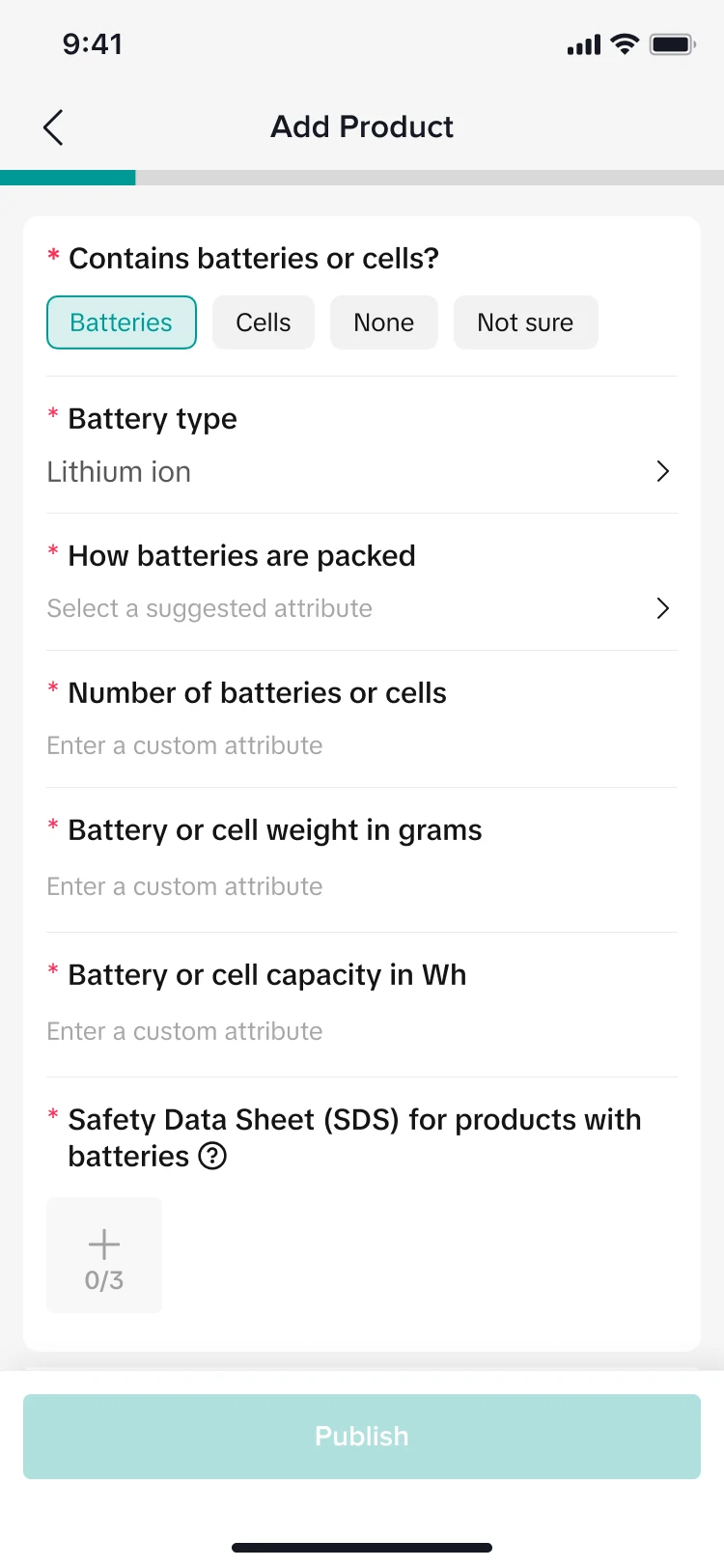Tap the back arrow icon
This screenshot has height=1568, width=724.
click(53, 127)
